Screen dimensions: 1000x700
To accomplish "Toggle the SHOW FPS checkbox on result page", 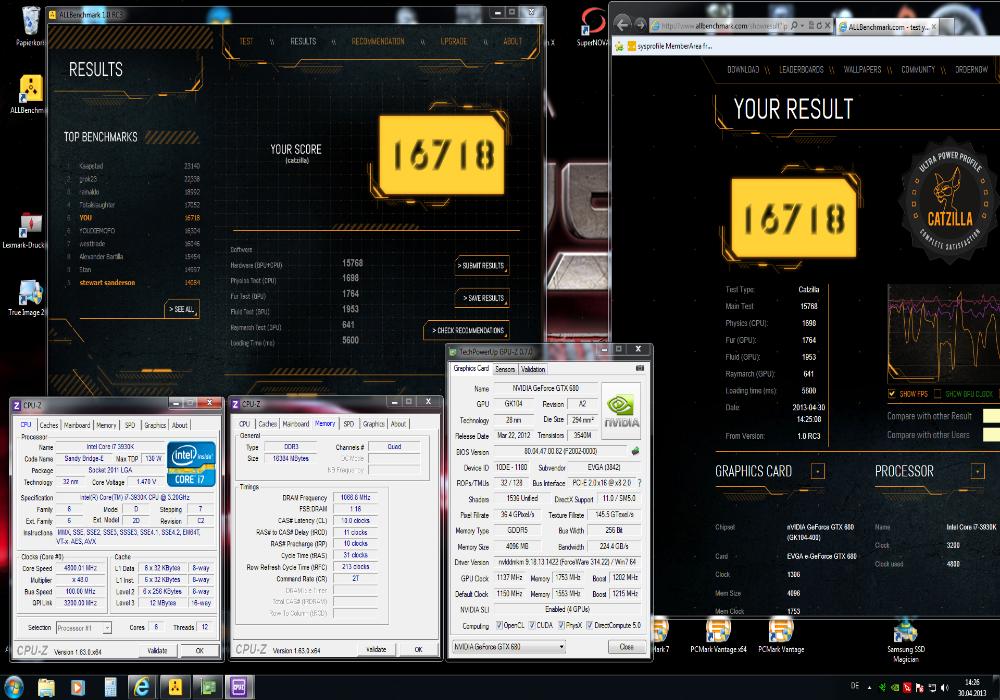I will tap(892, 394).
